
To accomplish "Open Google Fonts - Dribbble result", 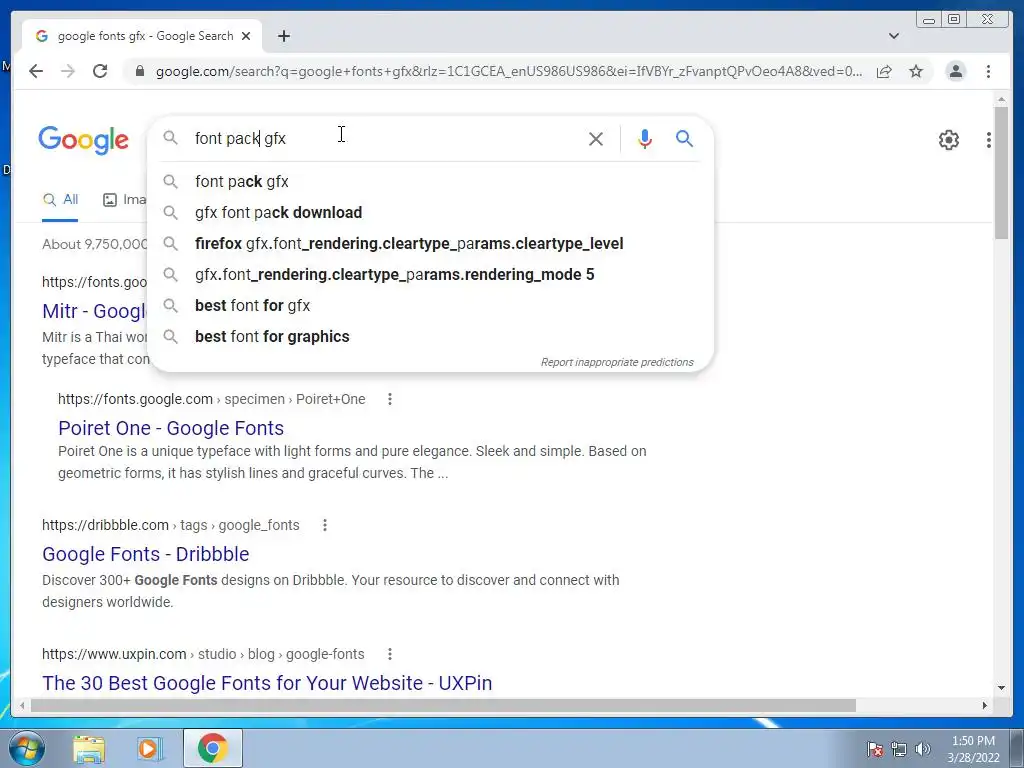I will tap(146, 554).
